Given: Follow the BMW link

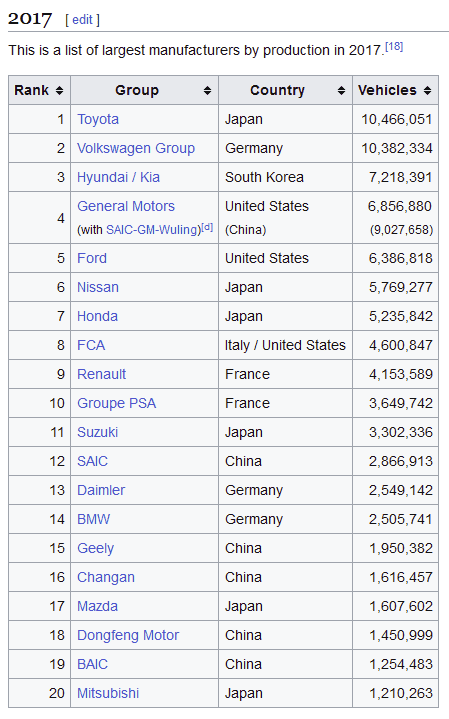Looking at the screenshot, I should (x=94, y=519).
